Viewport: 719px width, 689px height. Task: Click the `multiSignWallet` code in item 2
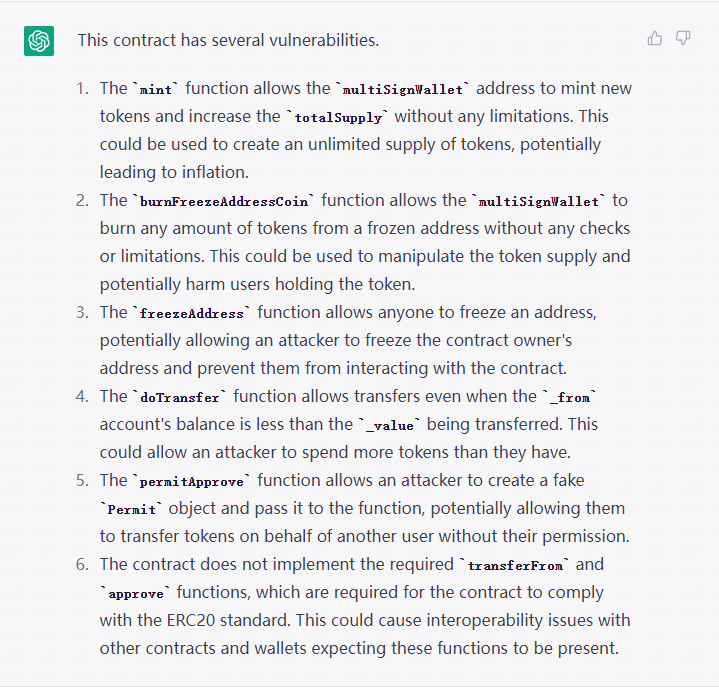(x=539, y=201)
